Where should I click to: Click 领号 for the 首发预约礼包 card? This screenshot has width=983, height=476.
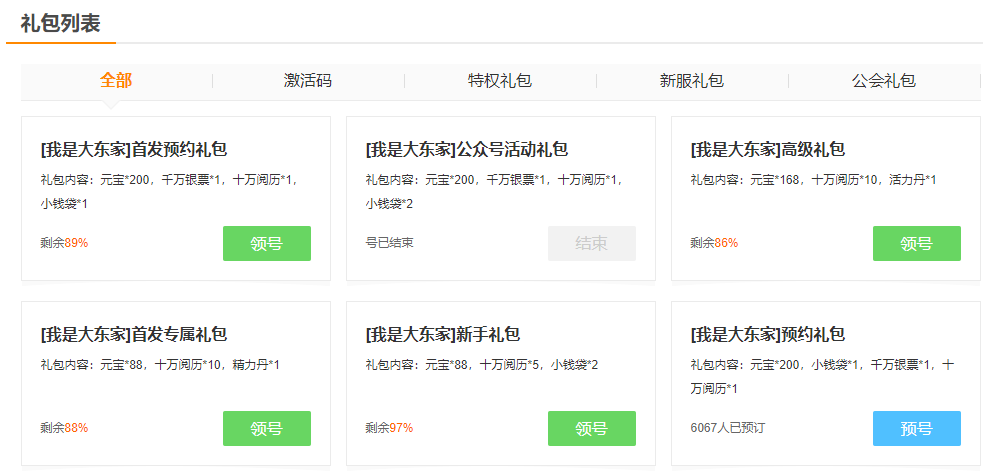266,243
